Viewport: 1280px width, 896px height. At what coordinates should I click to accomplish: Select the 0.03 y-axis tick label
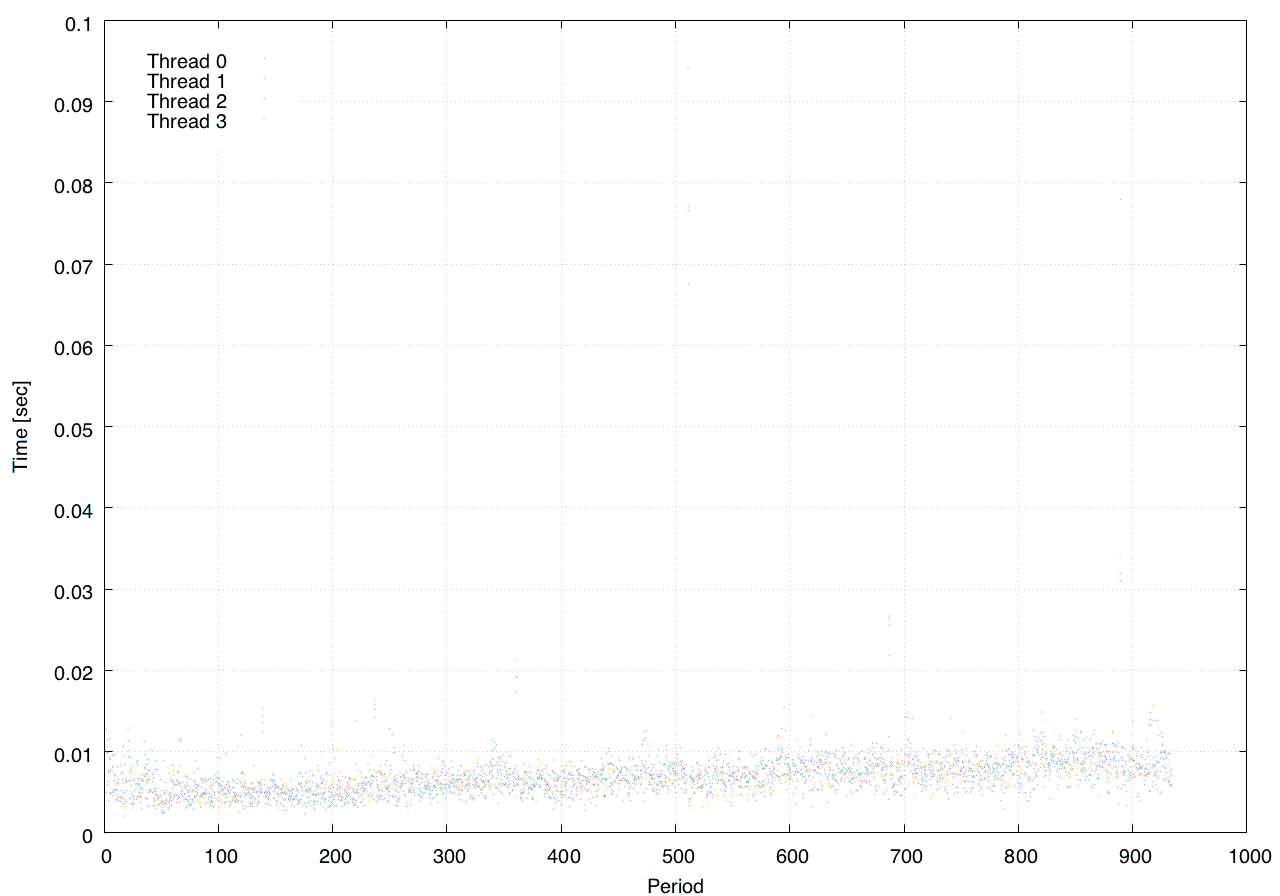[x=74, y=590]
